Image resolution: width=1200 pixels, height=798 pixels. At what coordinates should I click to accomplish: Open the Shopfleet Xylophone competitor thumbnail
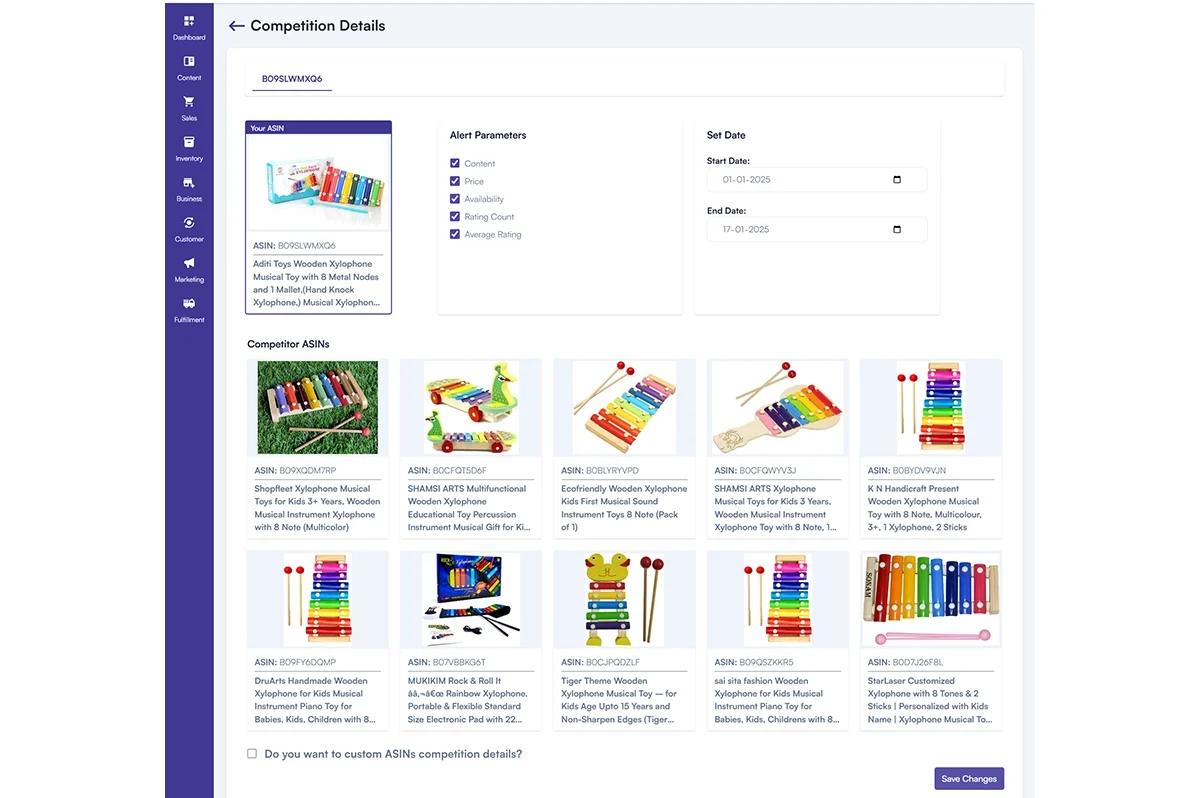[317, 408]
